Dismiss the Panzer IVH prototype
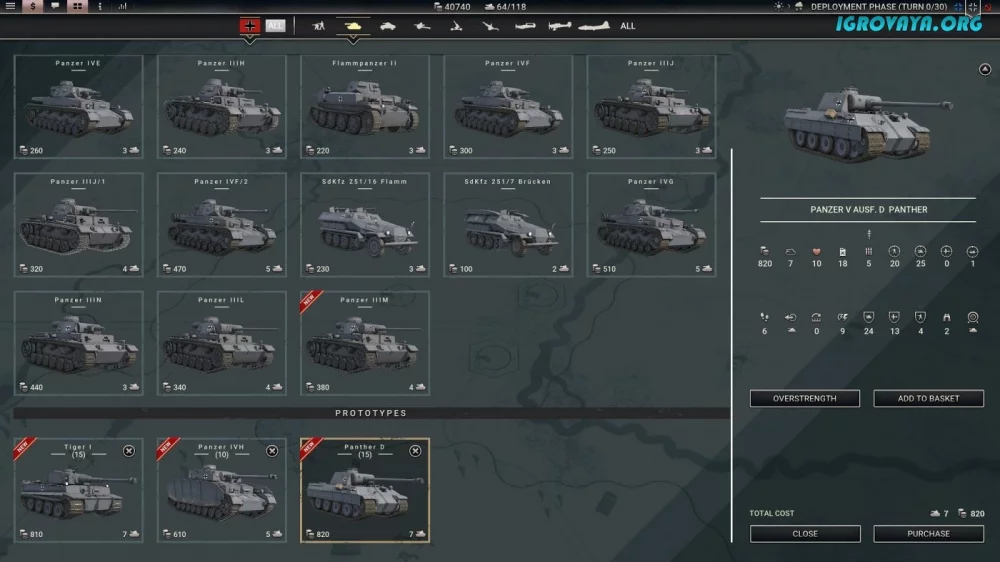The height and width of the screenshot is (562, 1000). [272, 451]
